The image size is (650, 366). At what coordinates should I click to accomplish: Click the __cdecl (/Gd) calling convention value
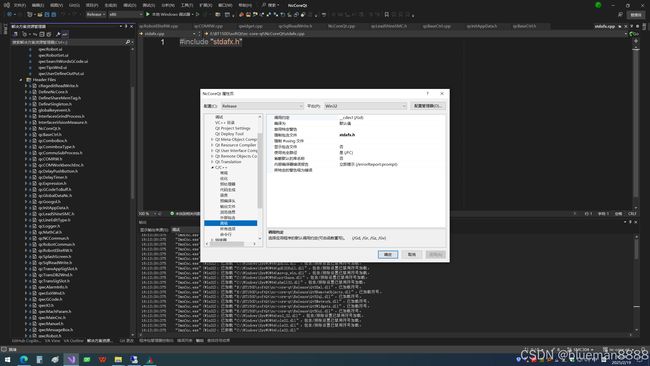[351, 118]
